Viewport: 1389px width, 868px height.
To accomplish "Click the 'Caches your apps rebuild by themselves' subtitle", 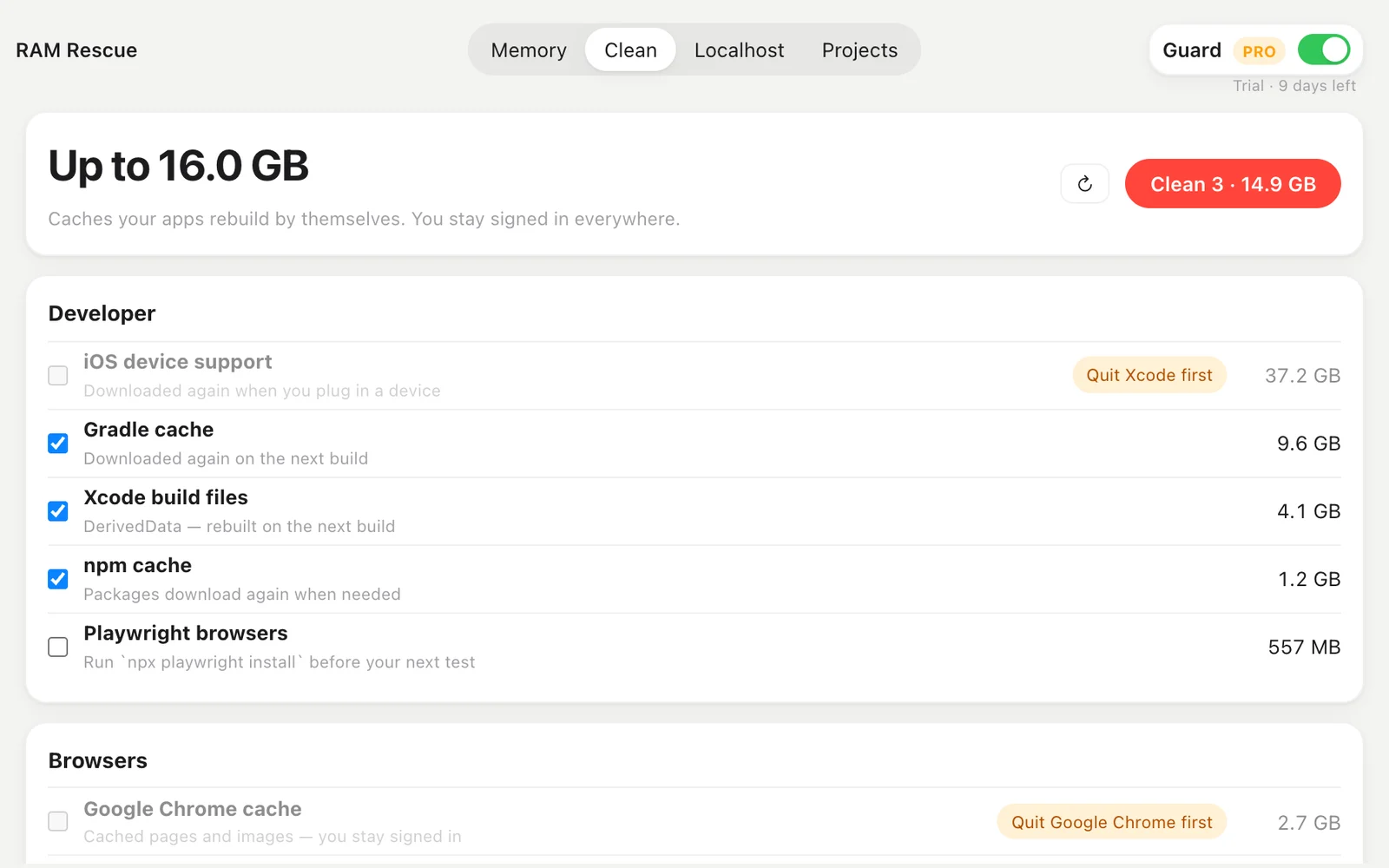I will (364, 220).
